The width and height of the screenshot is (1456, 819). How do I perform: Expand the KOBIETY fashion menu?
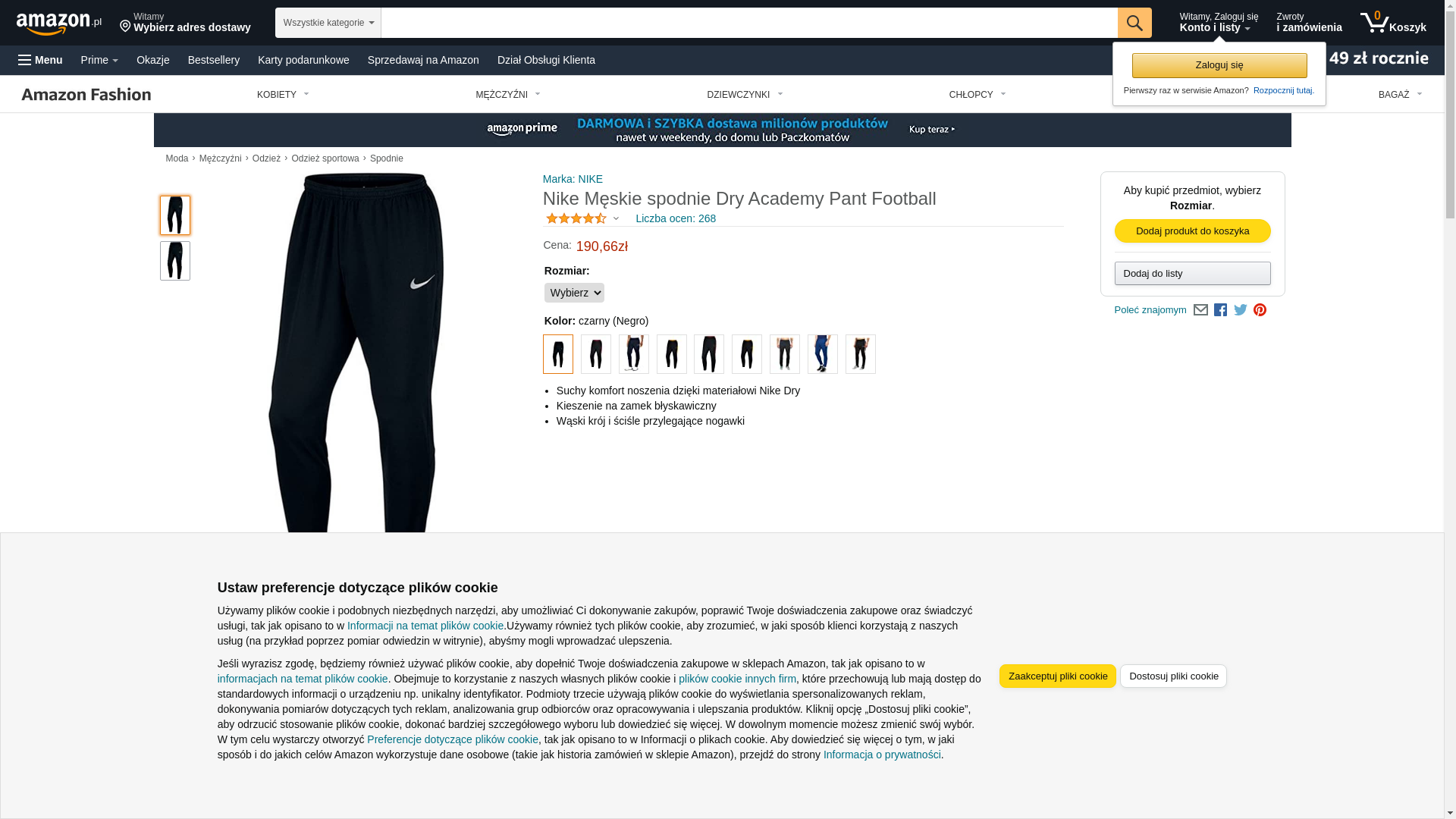[x=283, y=95]
